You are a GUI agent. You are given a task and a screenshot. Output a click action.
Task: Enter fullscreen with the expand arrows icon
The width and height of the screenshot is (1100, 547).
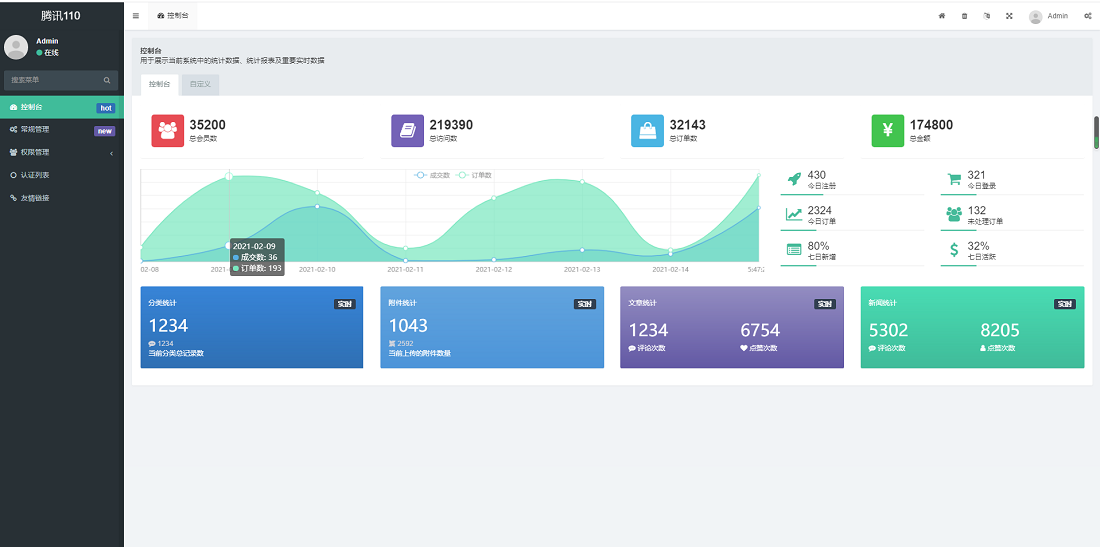coord(1009,16)
